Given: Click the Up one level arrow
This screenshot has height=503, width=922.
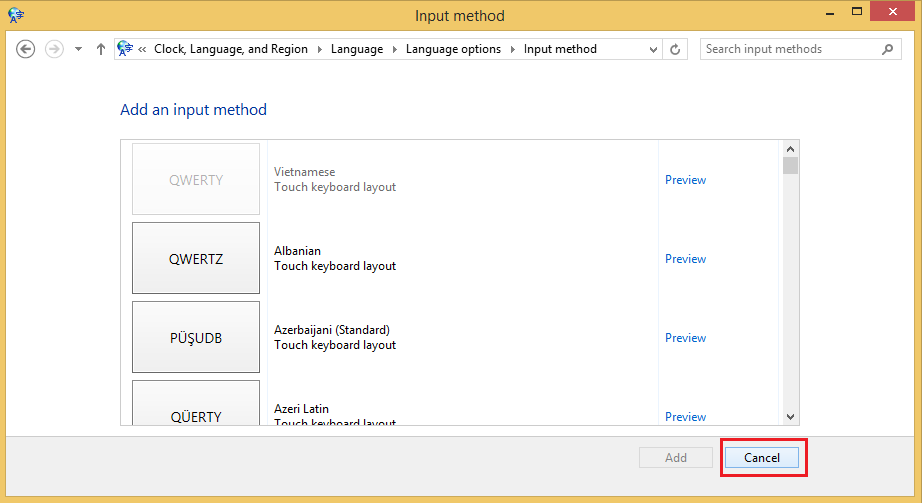Looking at the screenshot, I should click(101, 49).
